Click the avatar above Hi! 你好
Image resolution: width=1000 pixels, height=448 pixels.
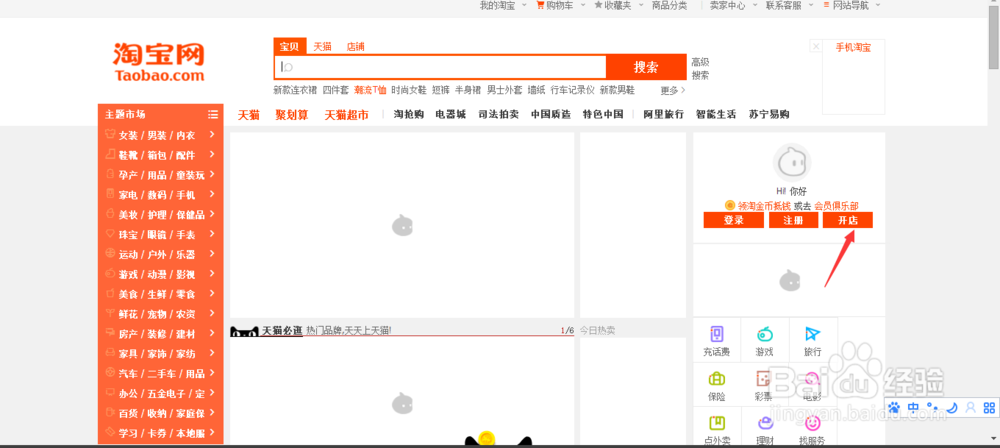point(791,162)
